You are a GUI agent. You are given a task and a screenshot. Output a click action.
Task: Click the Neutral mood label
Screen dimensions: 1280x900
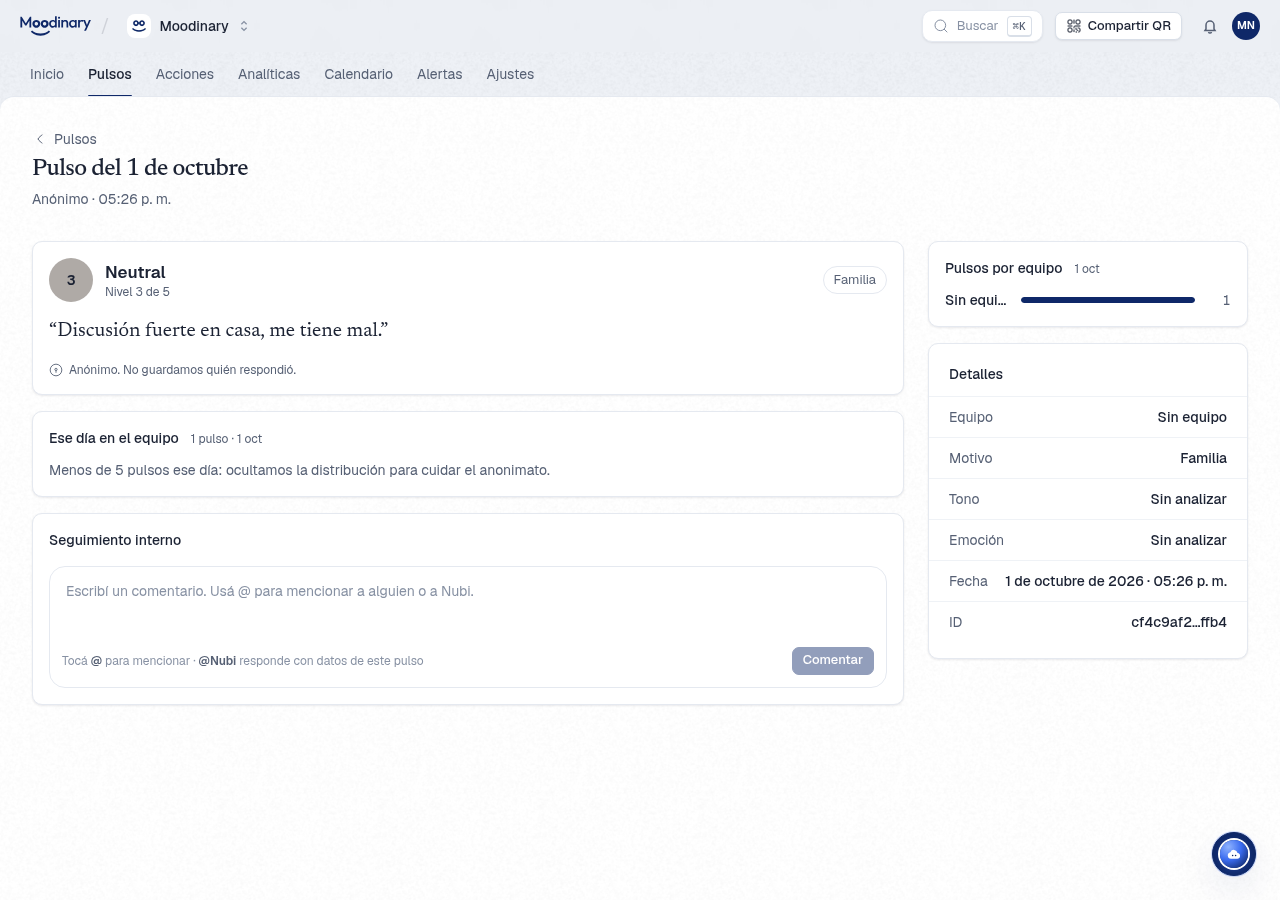click(135, 272)
